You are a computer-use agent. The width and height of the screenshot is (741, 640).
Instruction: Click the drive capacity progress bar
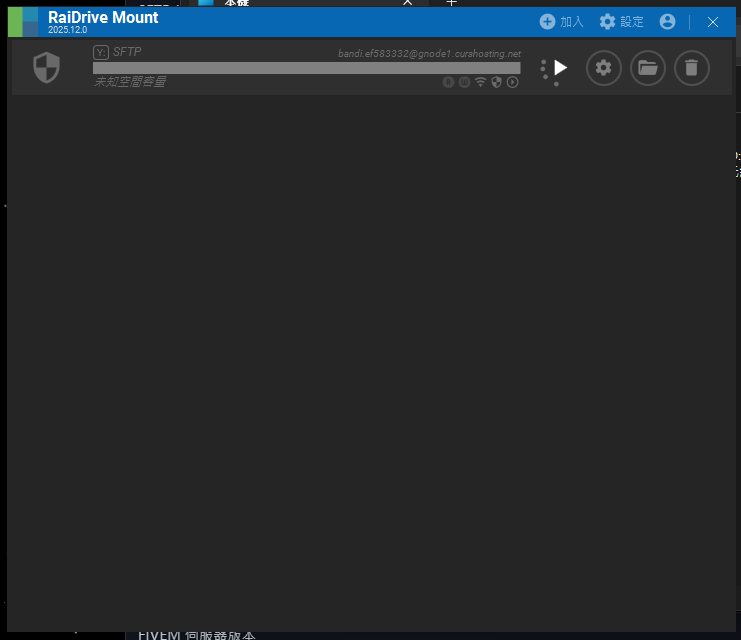point(306,68)
